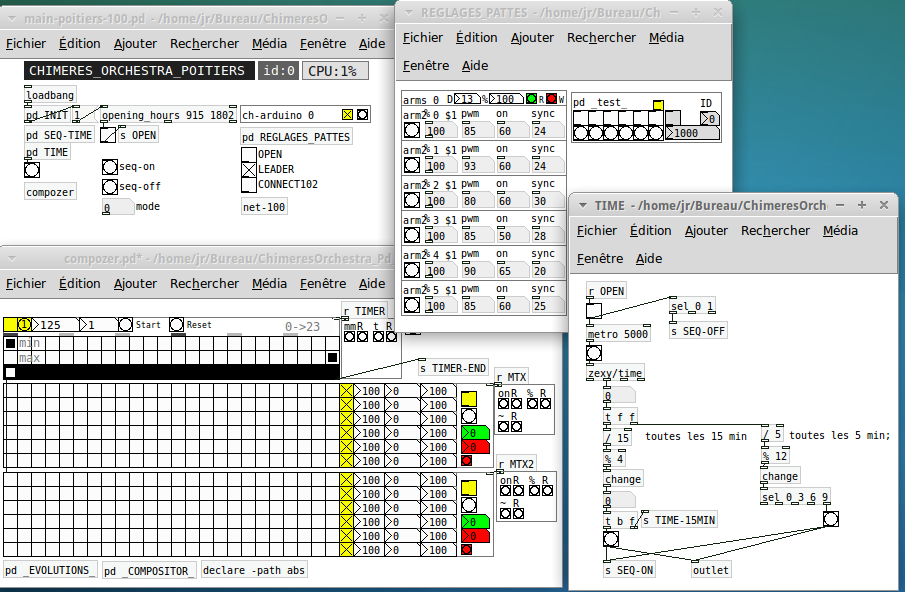The image size is (905, 592).
Task: Open window menu arrow of main-poitiers-100.pd window
Action: [x=12, y=18]
